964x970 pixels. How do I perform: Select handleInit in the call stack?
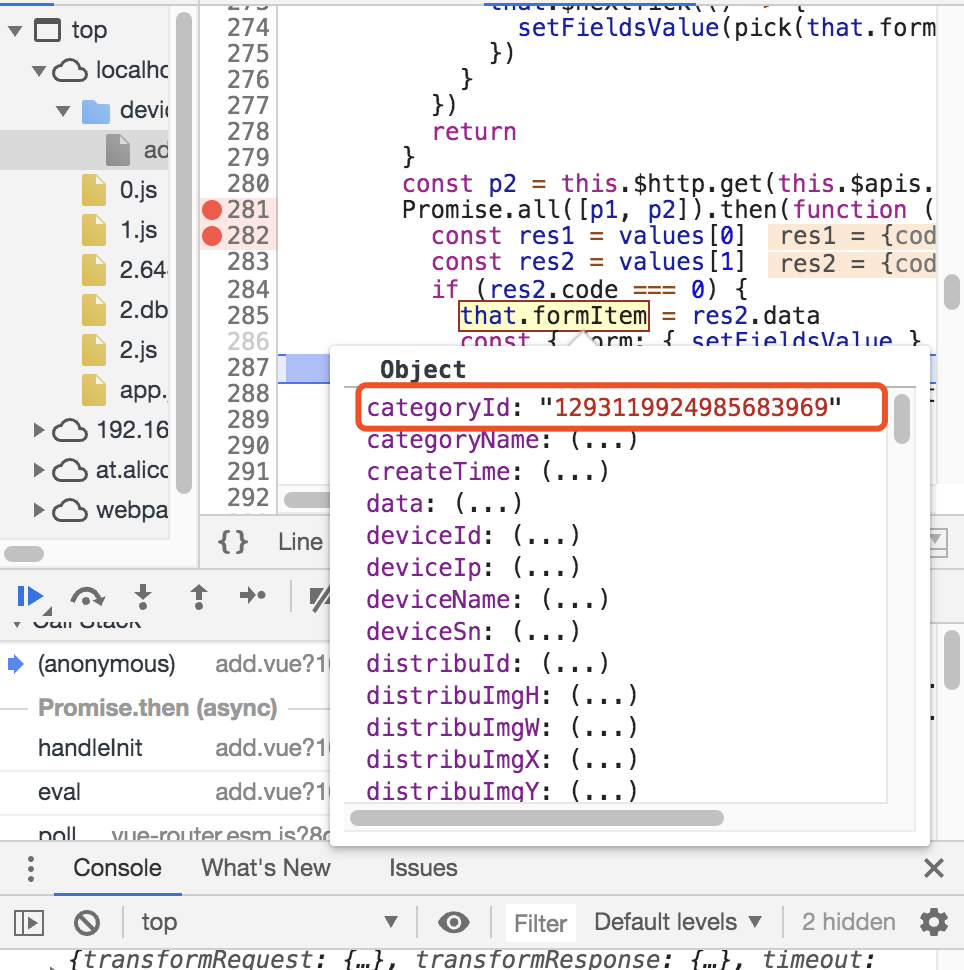pyautogui.click(x=92, y=746)
